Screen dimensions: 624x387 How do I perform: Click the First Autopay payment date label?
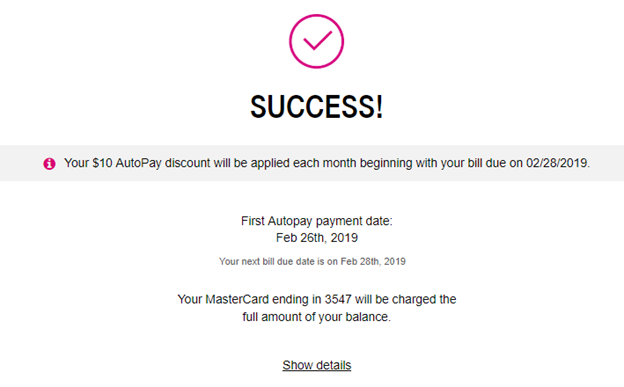(317, 221)
